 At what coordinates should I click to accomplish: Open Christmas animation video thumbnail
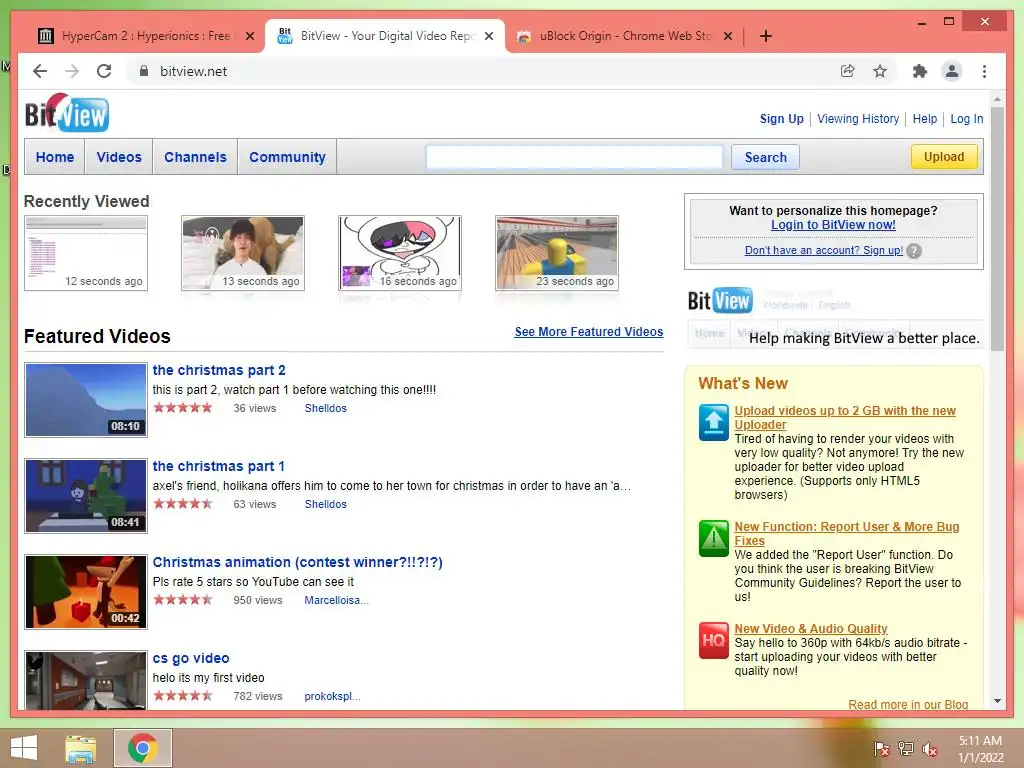[x=86, y=592]
